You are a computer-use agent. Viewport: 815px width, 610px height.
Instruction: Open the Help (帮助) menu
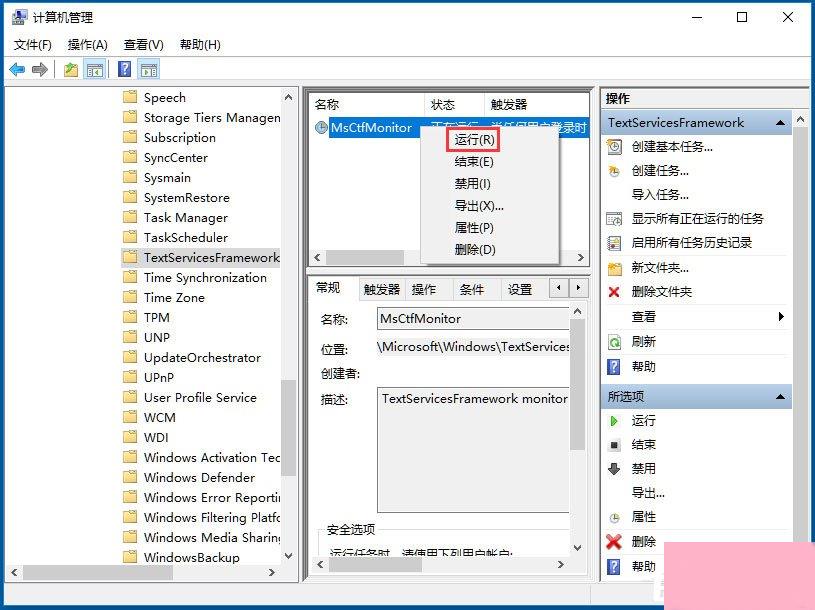coord(200,45)
